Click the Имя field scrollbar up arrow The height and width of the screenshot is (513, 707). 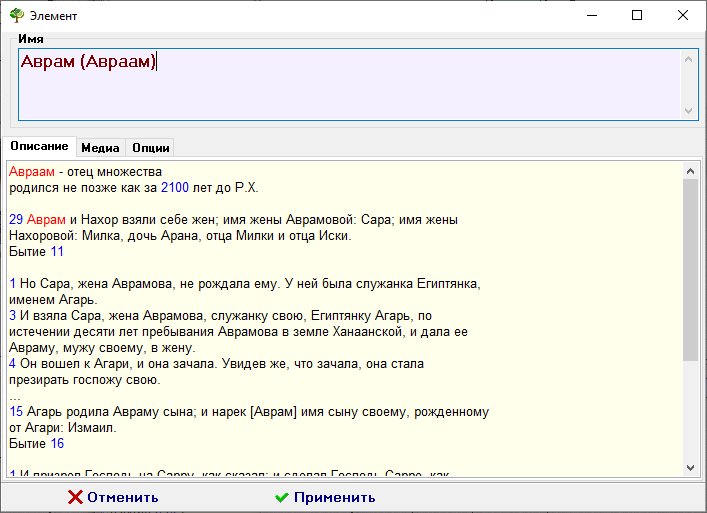click(688, 59)
